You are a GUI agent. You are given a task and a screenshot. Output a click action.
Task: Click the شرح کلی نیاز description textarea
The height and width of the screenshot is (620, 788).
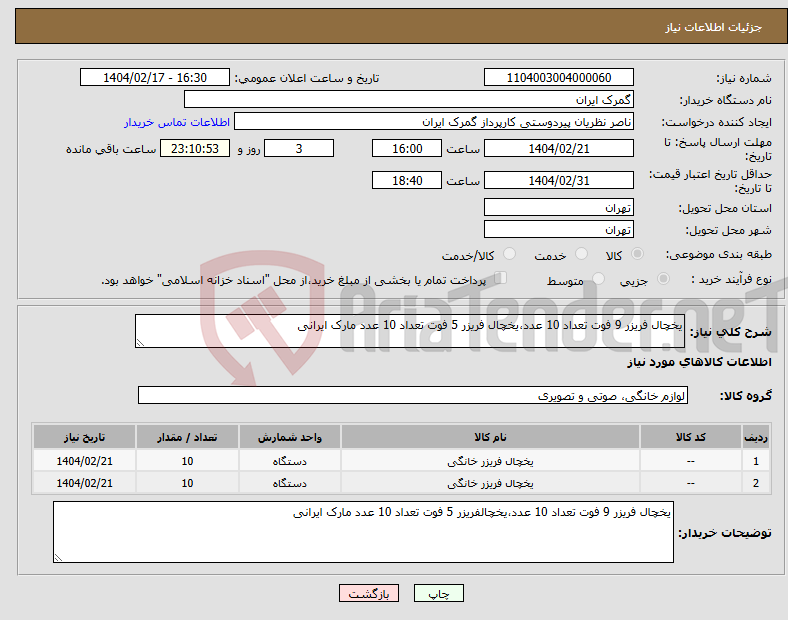point(410,331)
